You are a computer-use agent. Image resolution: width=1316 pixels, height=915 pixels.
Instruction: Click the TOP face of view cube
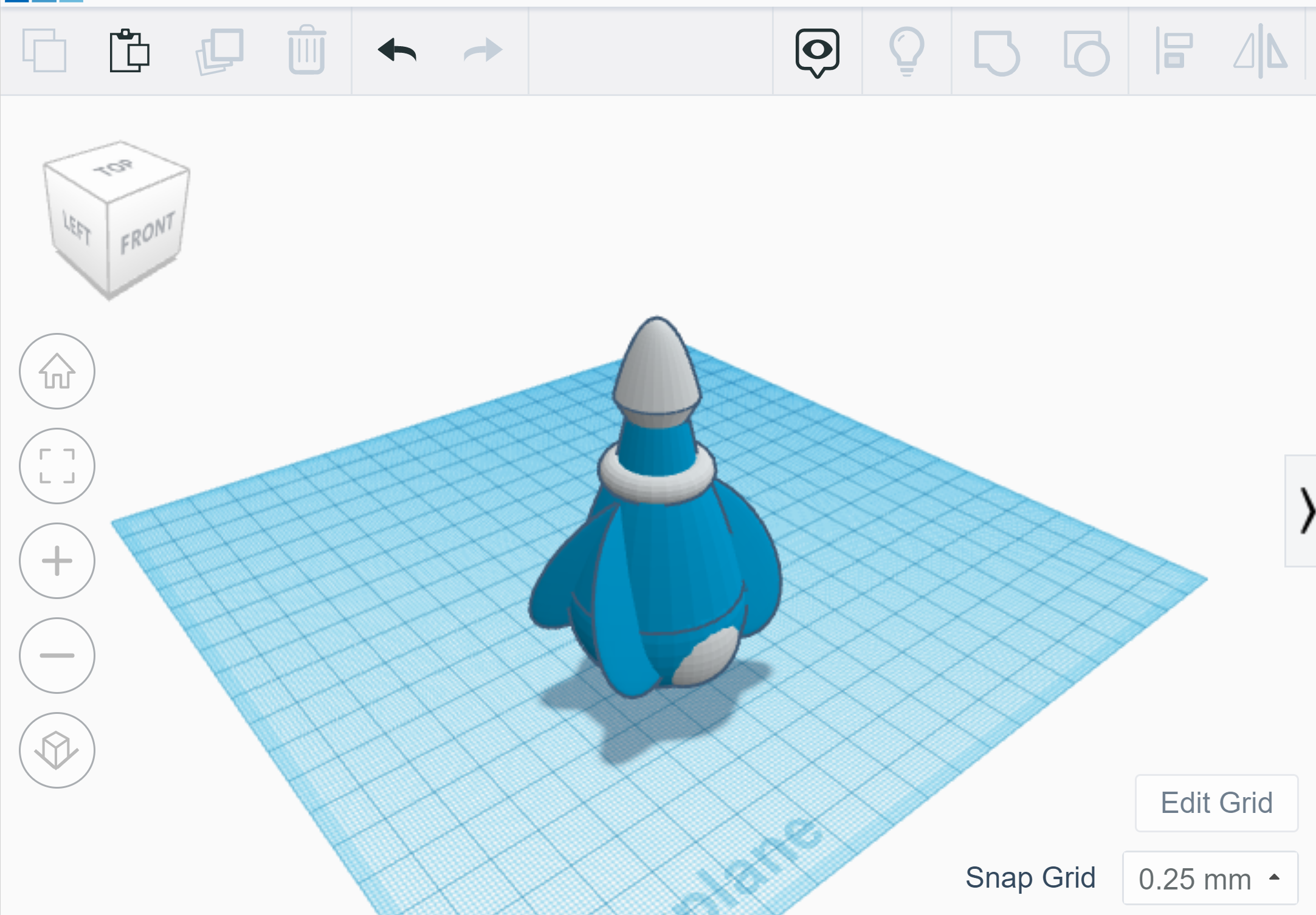pos(115,169)
